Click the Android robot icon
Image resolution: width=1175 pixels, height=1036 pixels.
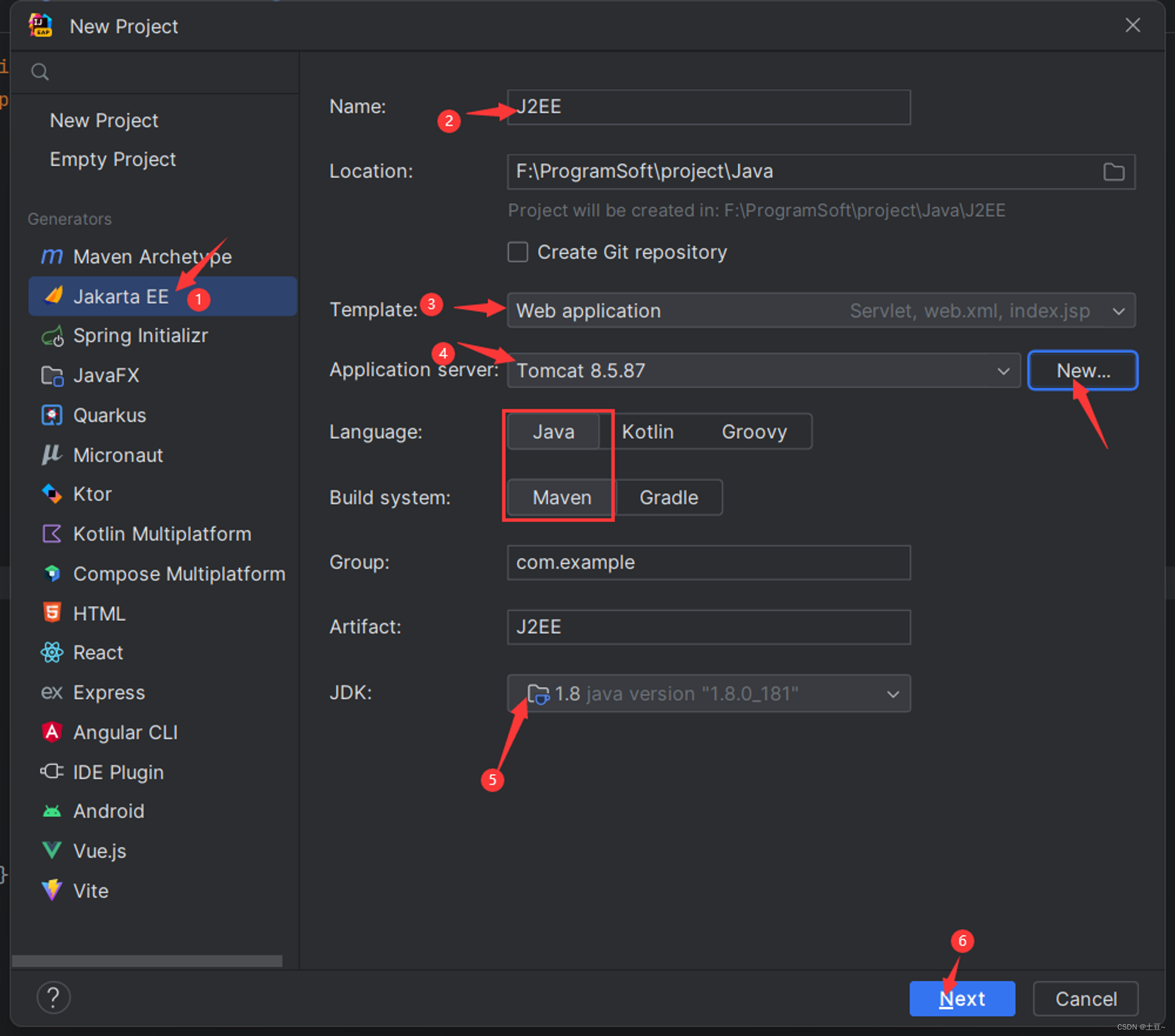coord(52,811)
